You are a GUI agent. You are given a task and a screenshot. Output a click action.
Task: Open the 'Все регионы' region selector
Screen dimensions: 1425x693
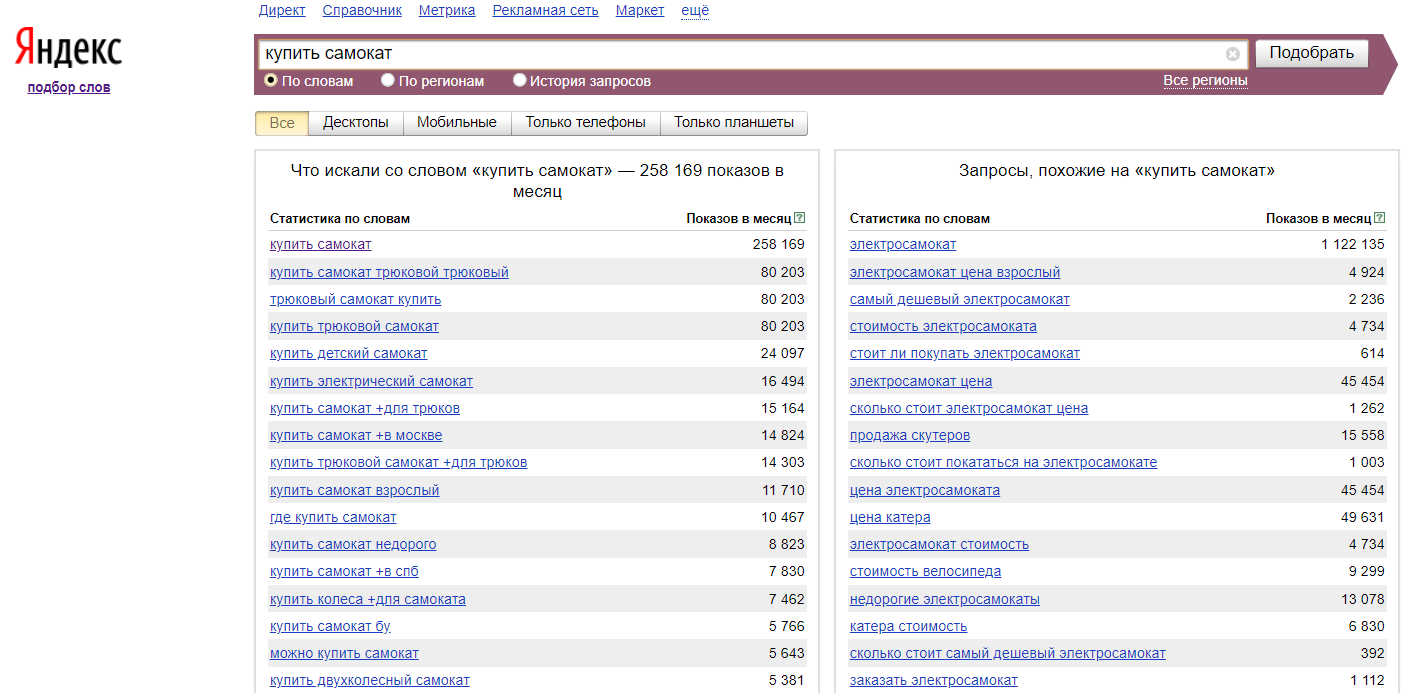[1205, 80]
